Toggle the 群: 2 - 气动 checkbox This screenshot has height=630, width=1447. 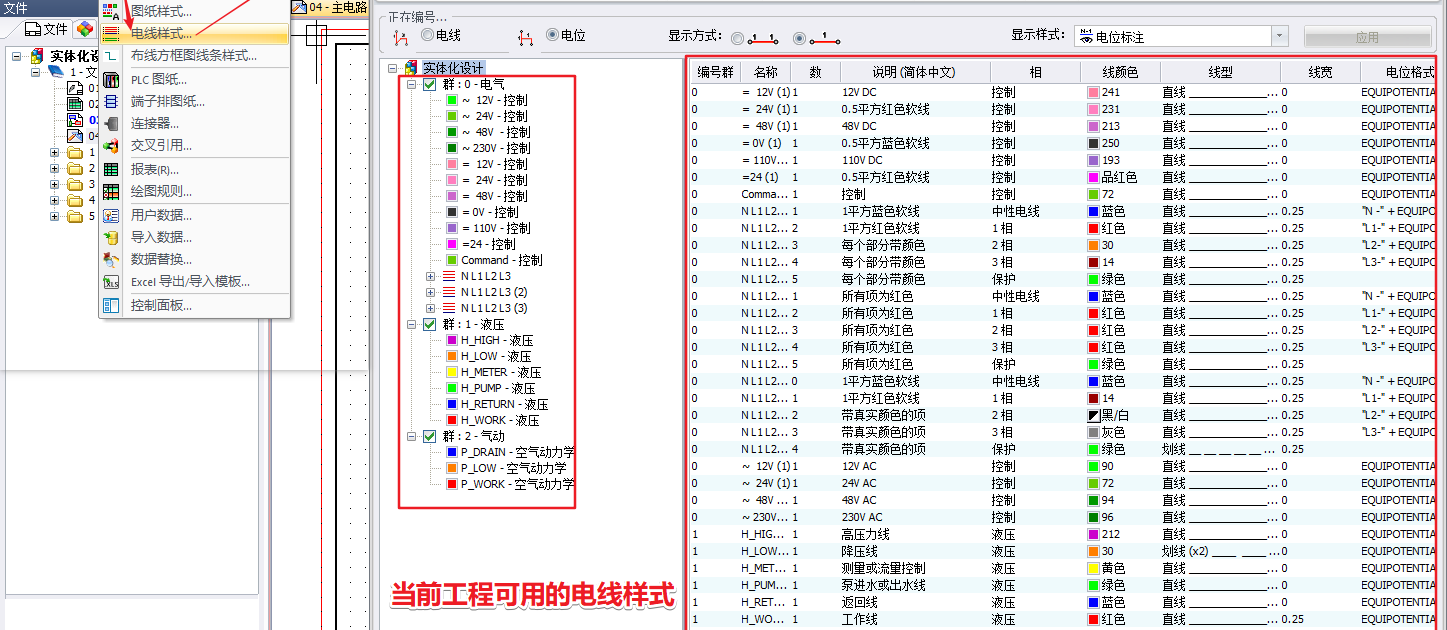(x=429, y=437)
